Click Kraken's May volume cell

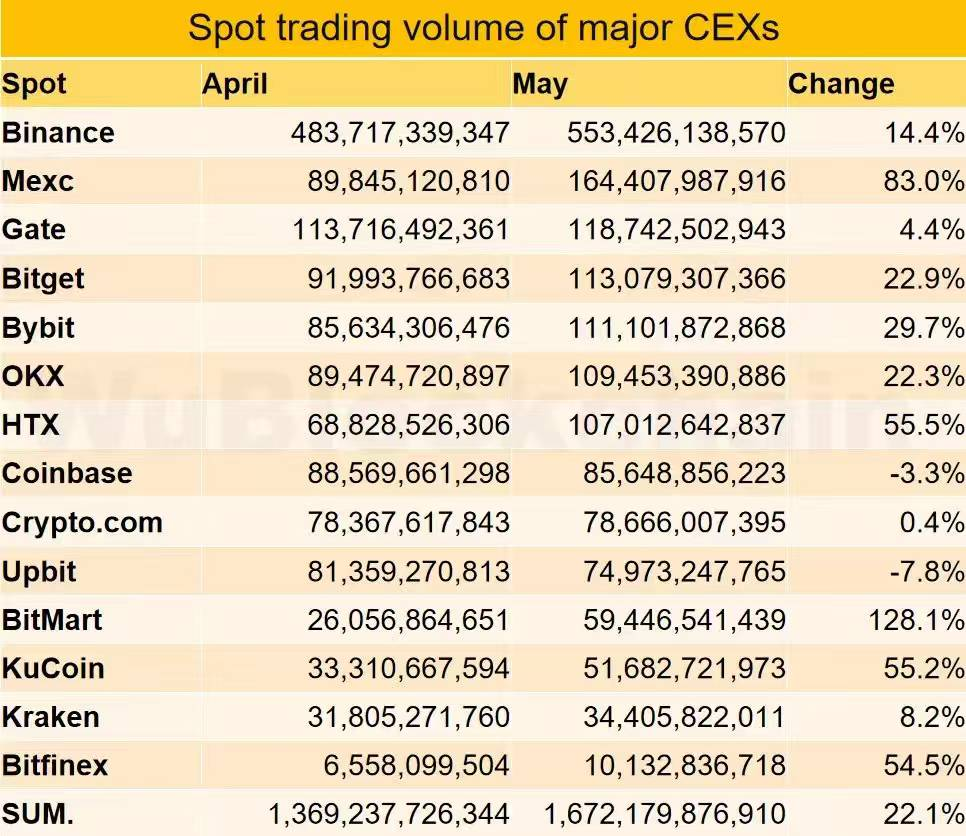[x=684, y=717]
